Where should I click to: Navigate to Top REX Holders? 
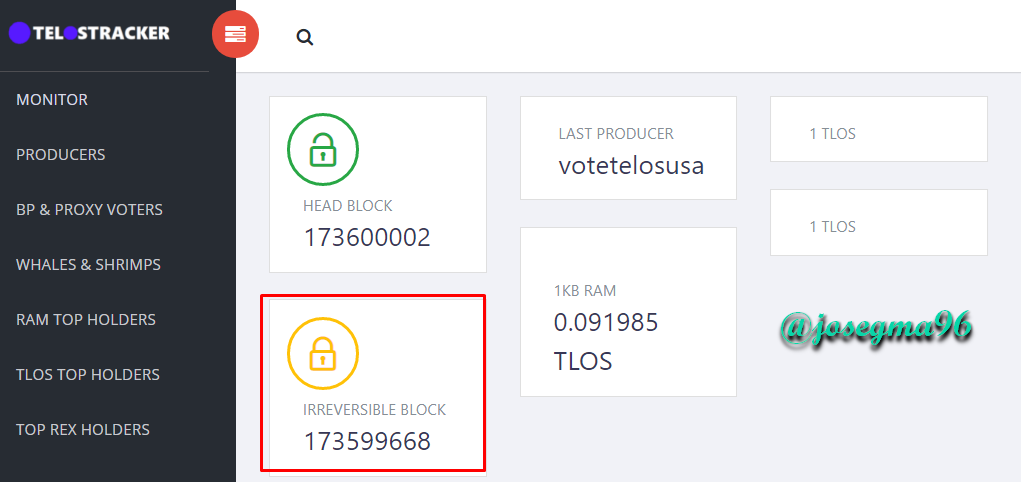click(x=83, y=430)
